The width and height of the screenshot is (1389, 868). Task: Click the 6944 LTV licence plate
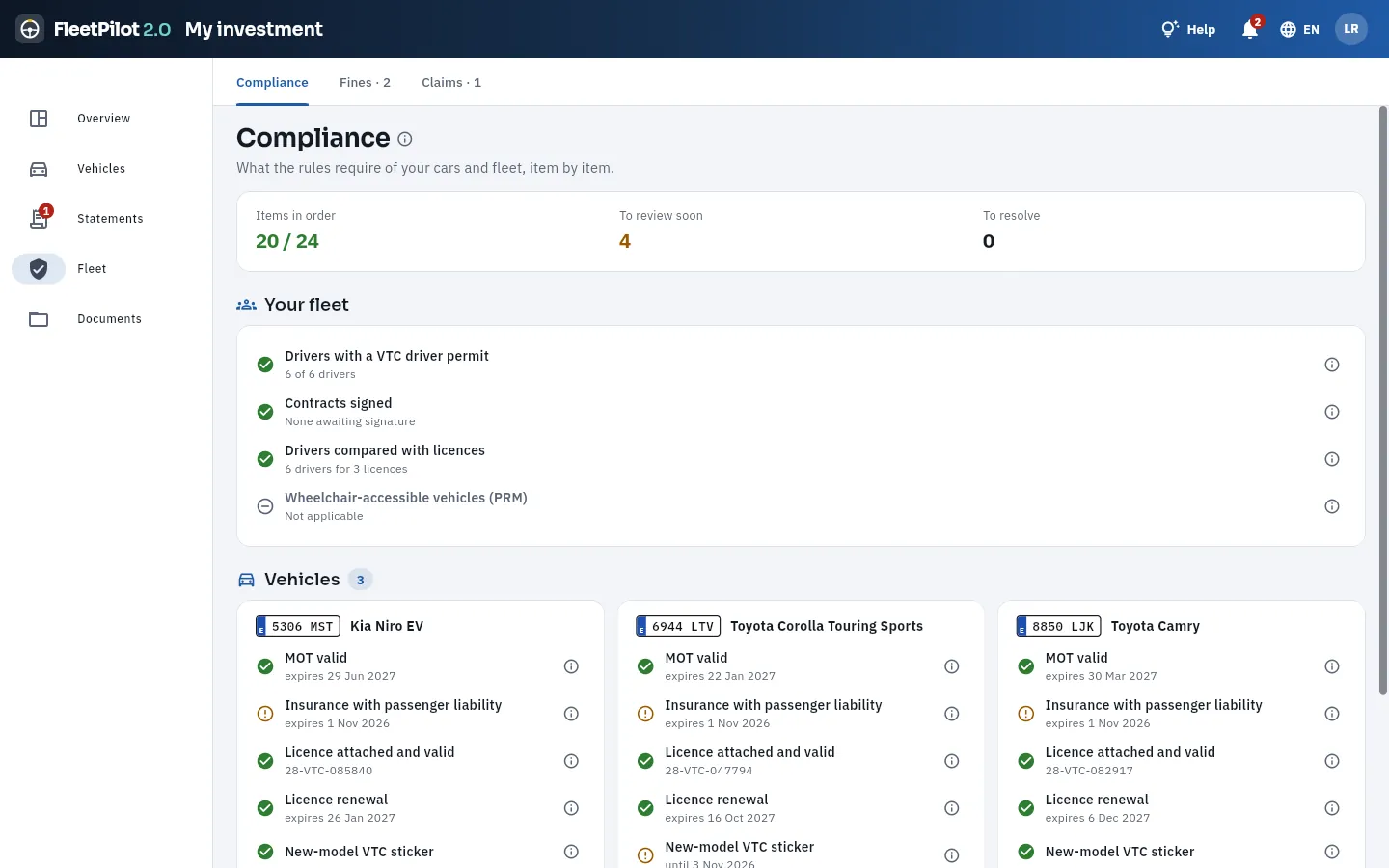point(678,626)
